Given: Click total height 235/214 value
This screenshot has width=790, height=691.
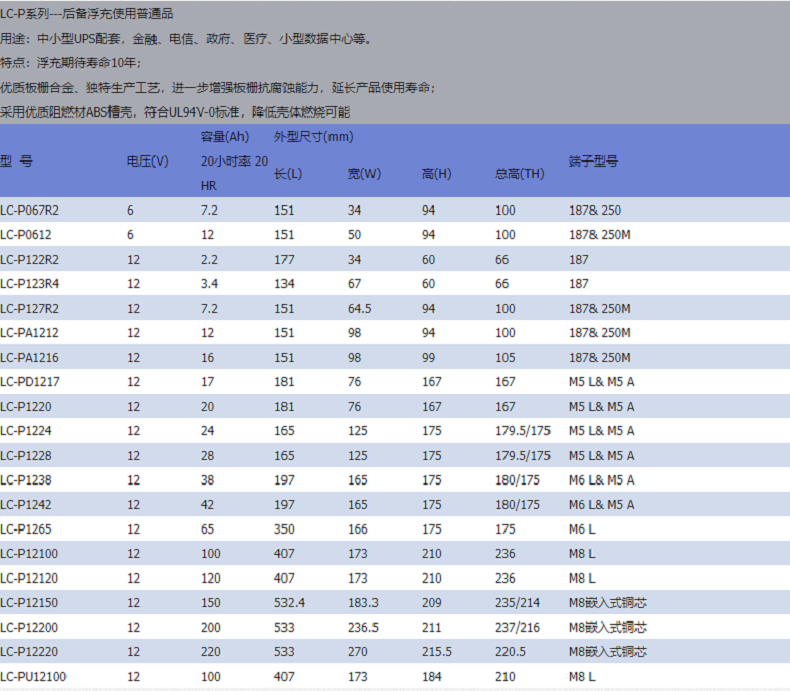Looking at the screenshot, I should (517, 603).
